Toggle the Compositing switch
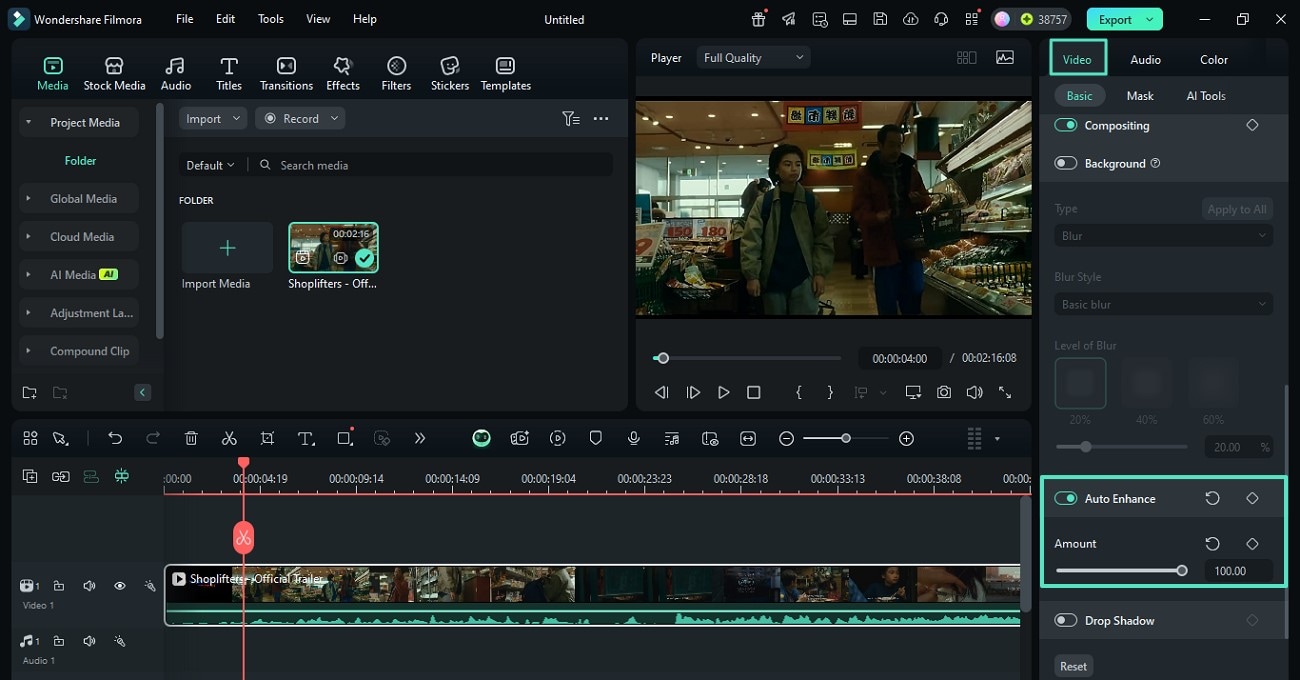 pos(1066,125)
